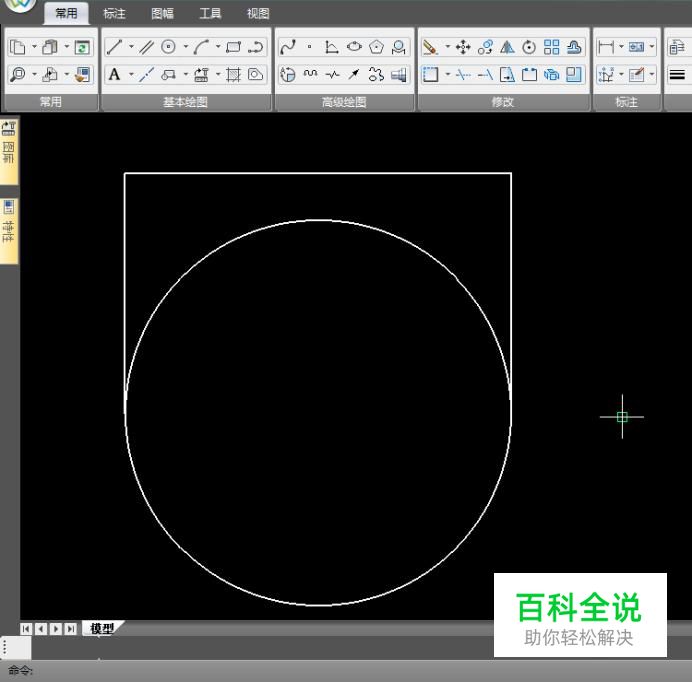Image resolution: width=692 pixels, height=682 pixels.
Task: Click the application logo button
Action: point(19,5)
